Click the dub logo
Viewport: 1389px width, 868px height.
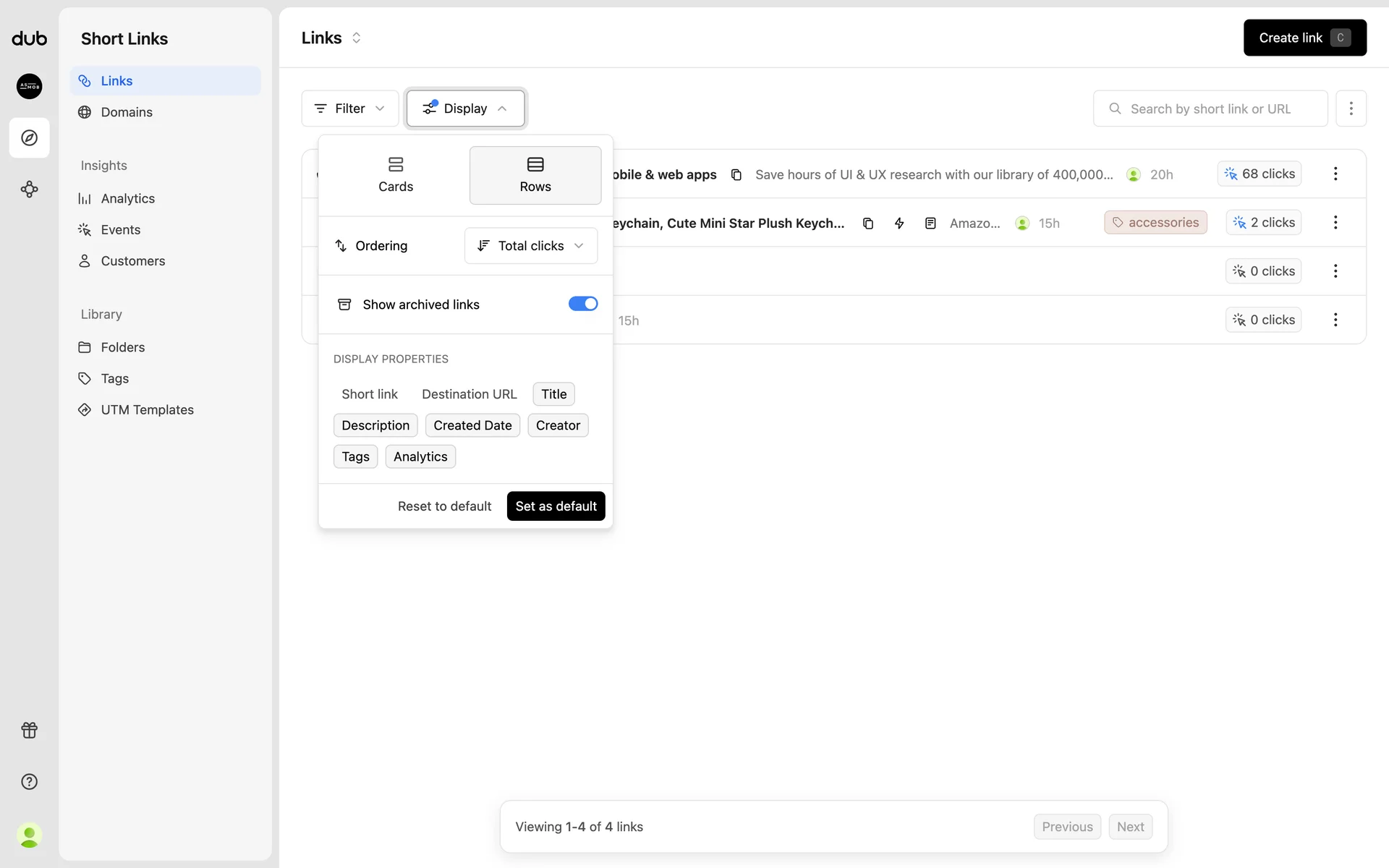pyautogui.click(x=29, y=38)
